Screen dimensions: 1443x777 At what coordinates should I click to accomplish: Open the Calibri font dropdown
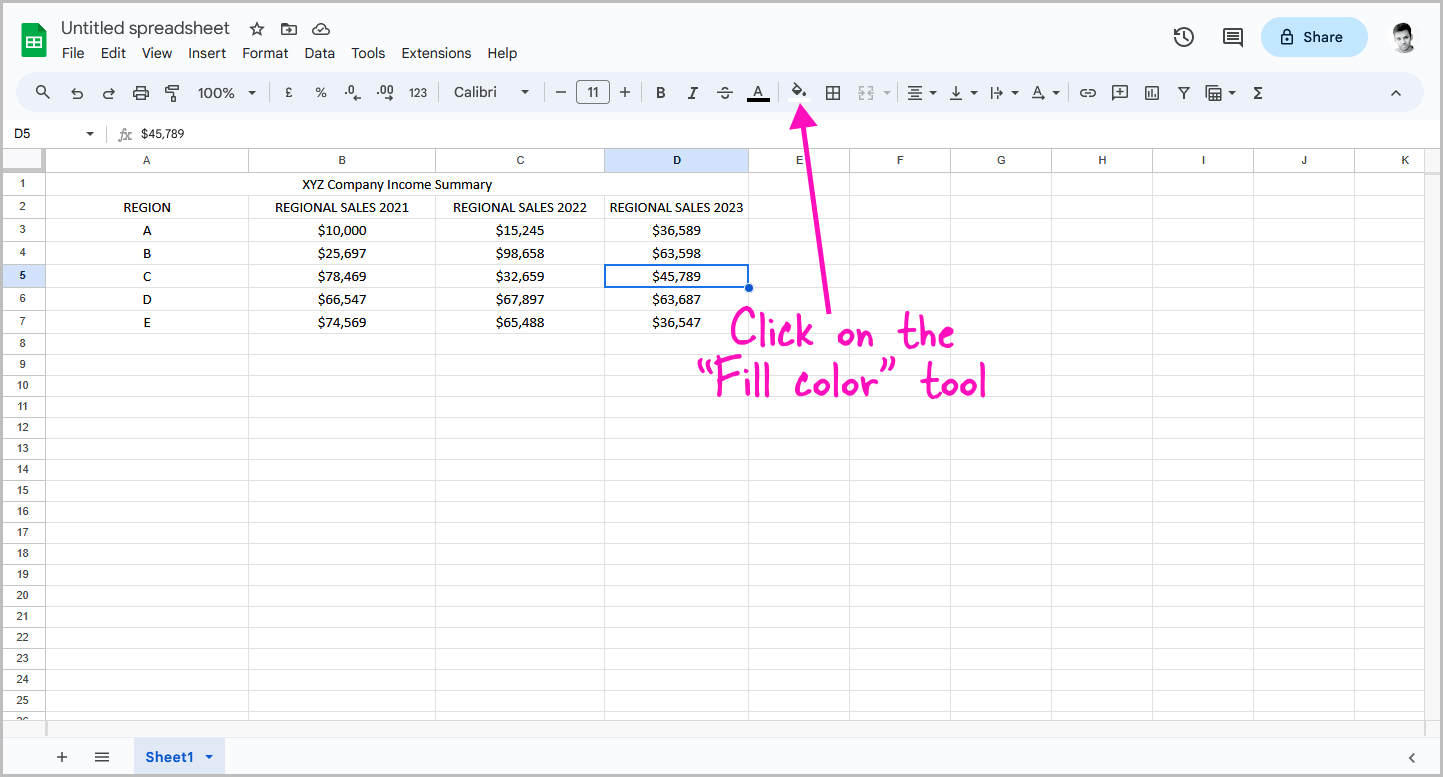(490, 92)
